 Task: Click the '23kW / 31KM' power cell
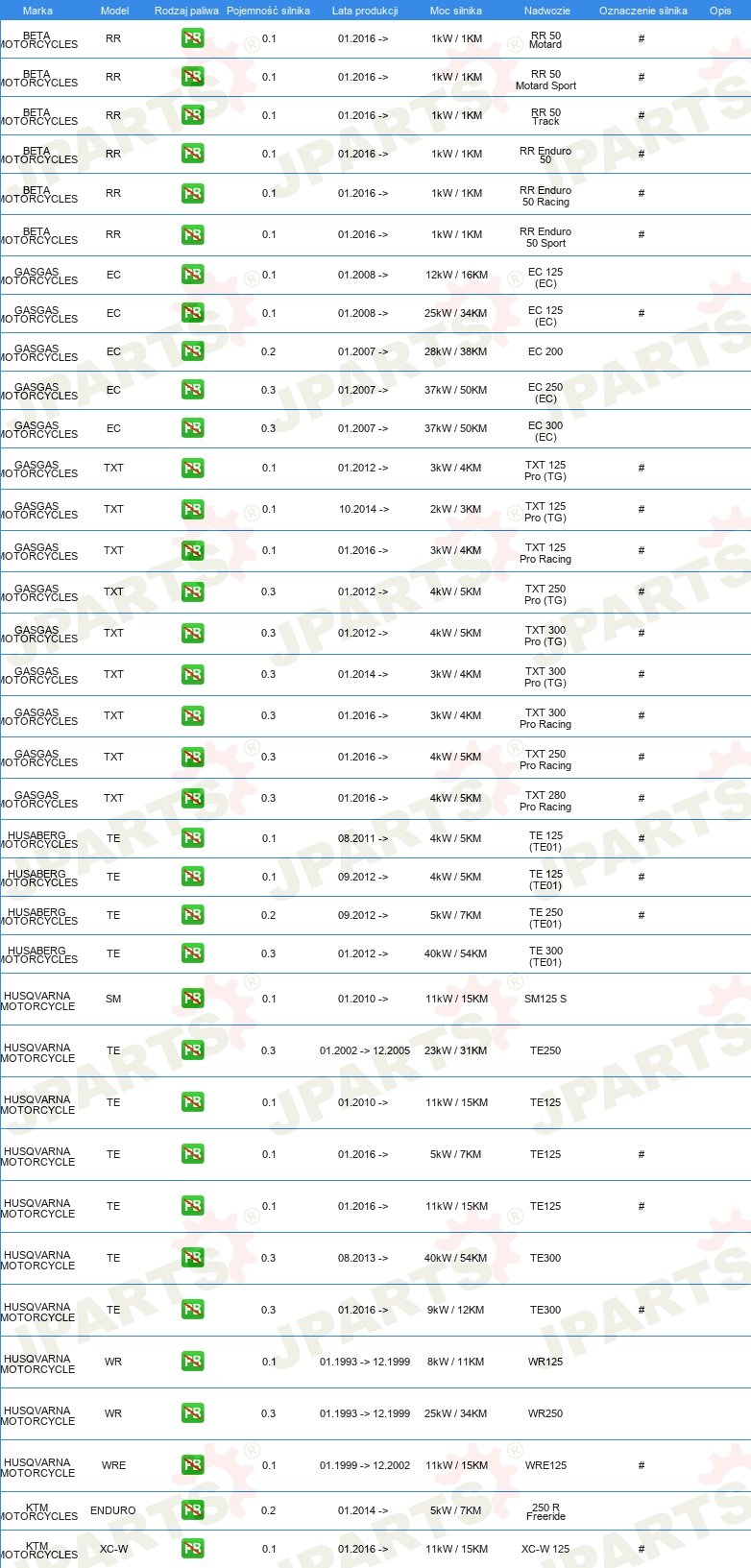point(456,1050)
